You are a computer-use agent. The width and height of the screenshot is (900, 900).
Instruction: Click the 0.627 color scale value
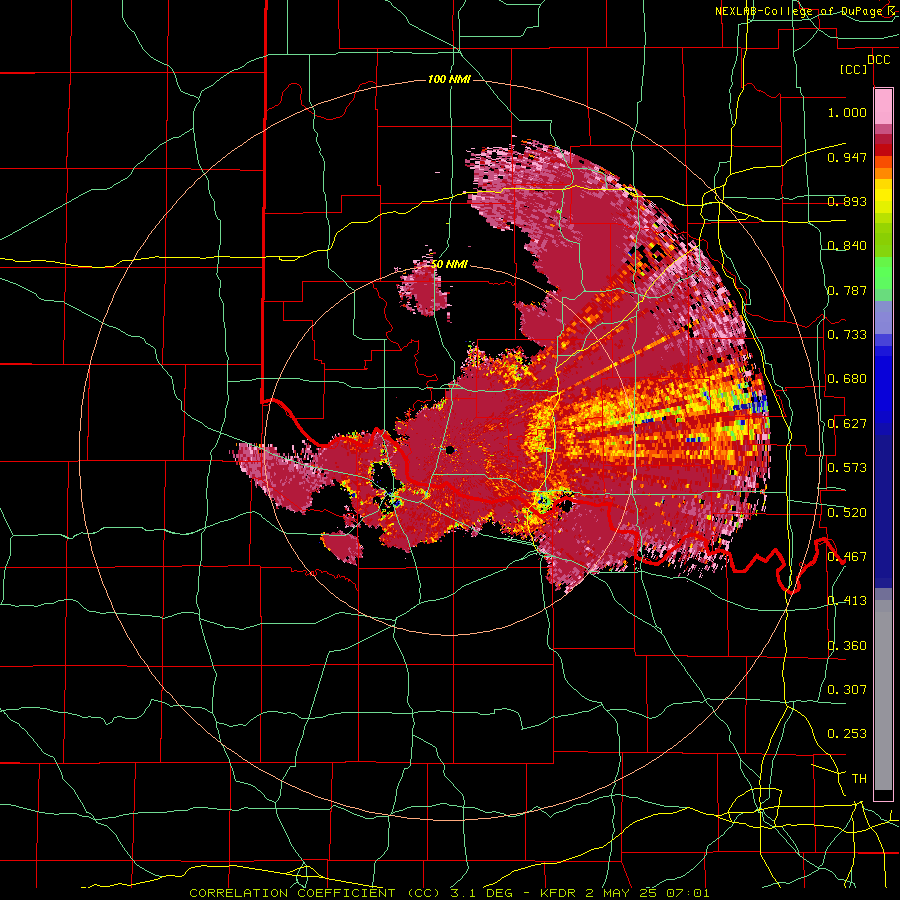[847, 424]
